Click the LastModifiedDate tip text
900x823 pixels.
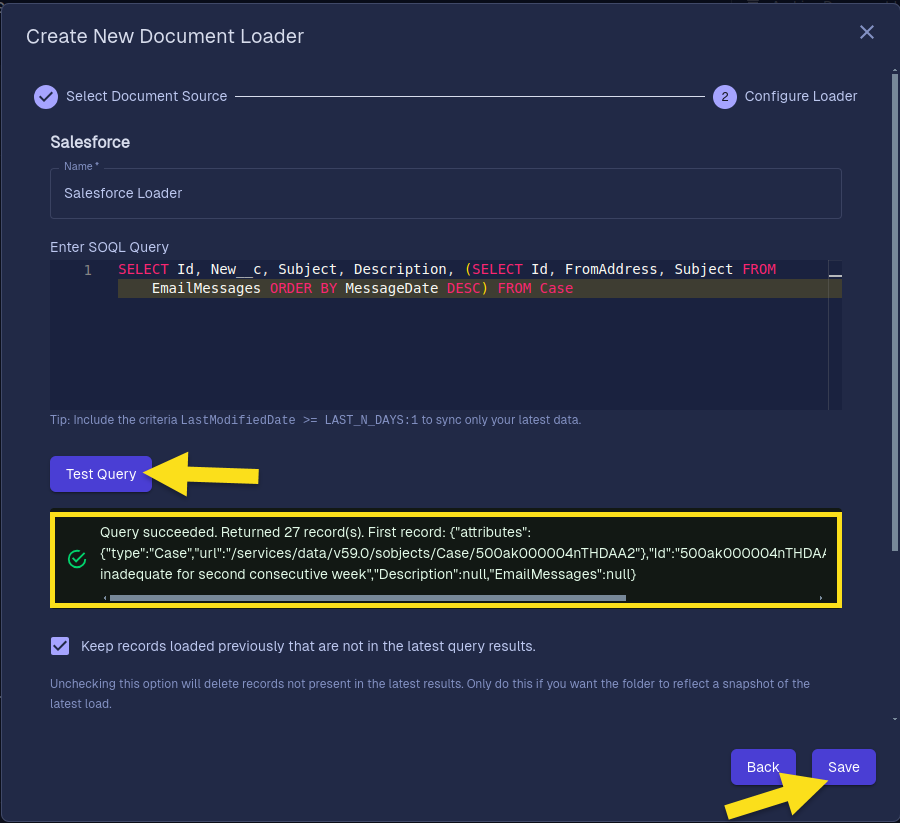[x=316, y=420]
